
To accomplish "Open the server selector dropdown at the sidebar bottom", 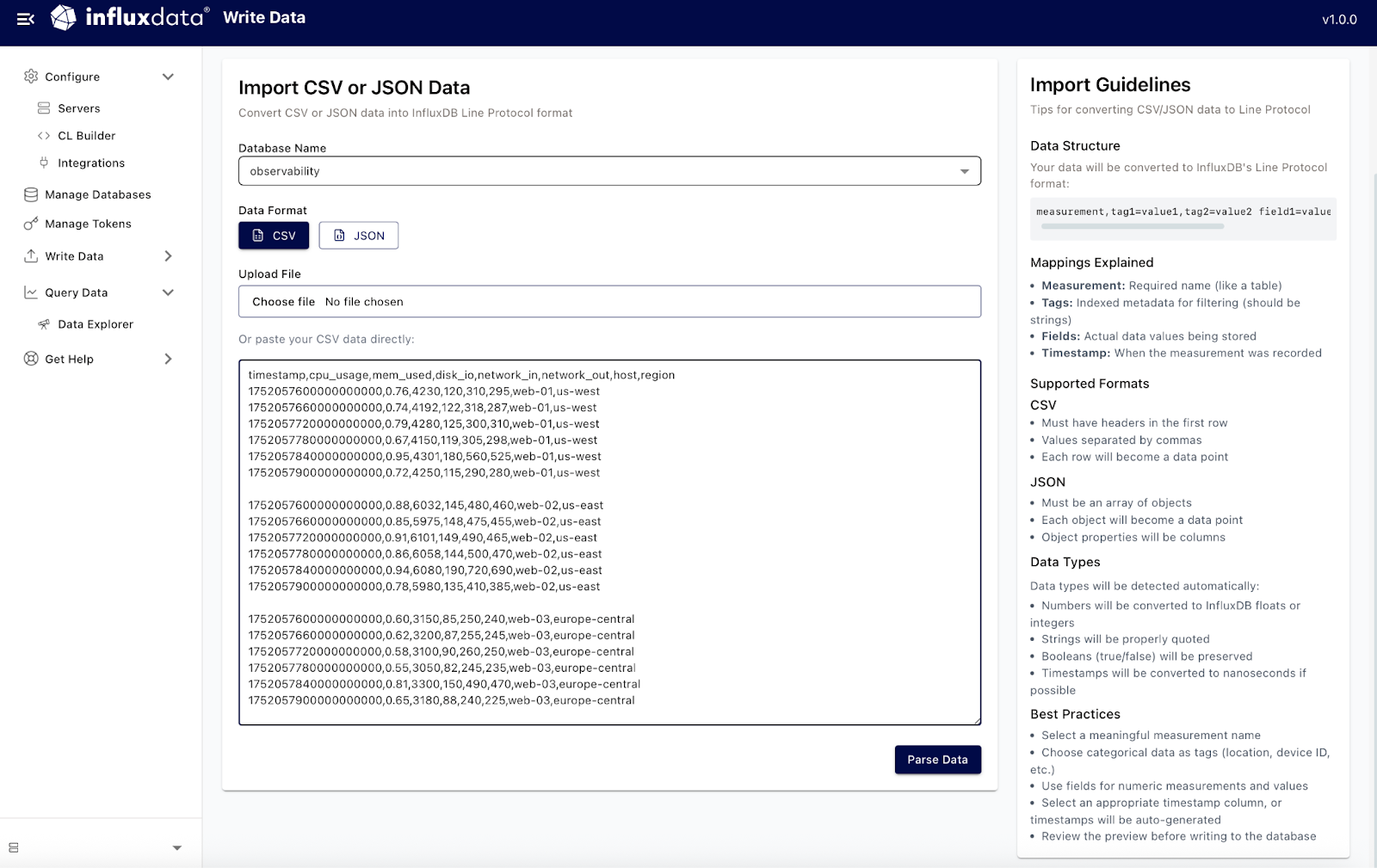I will tap(177, 847).
